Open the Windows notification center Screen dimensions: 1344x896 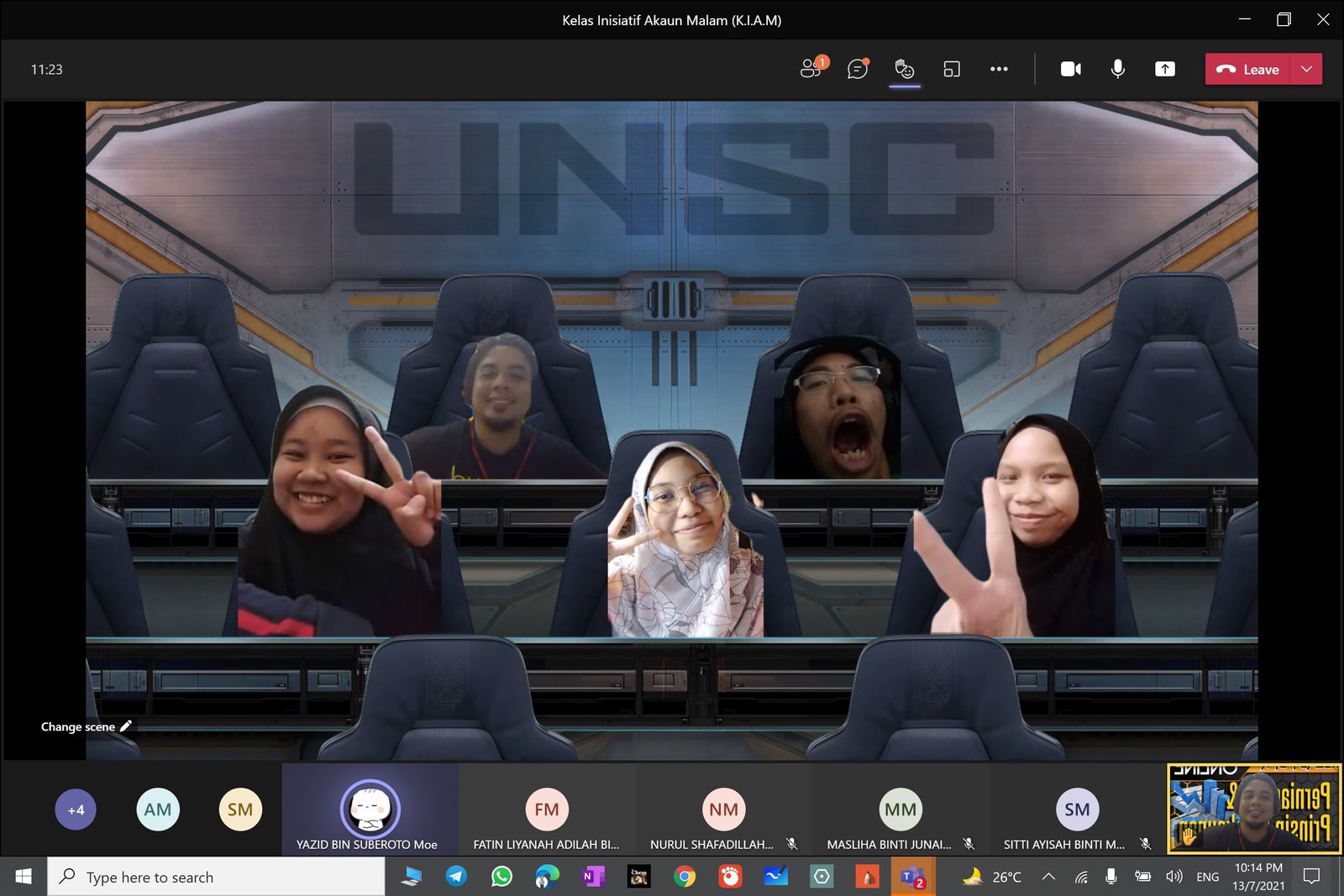click(1311, 877)
